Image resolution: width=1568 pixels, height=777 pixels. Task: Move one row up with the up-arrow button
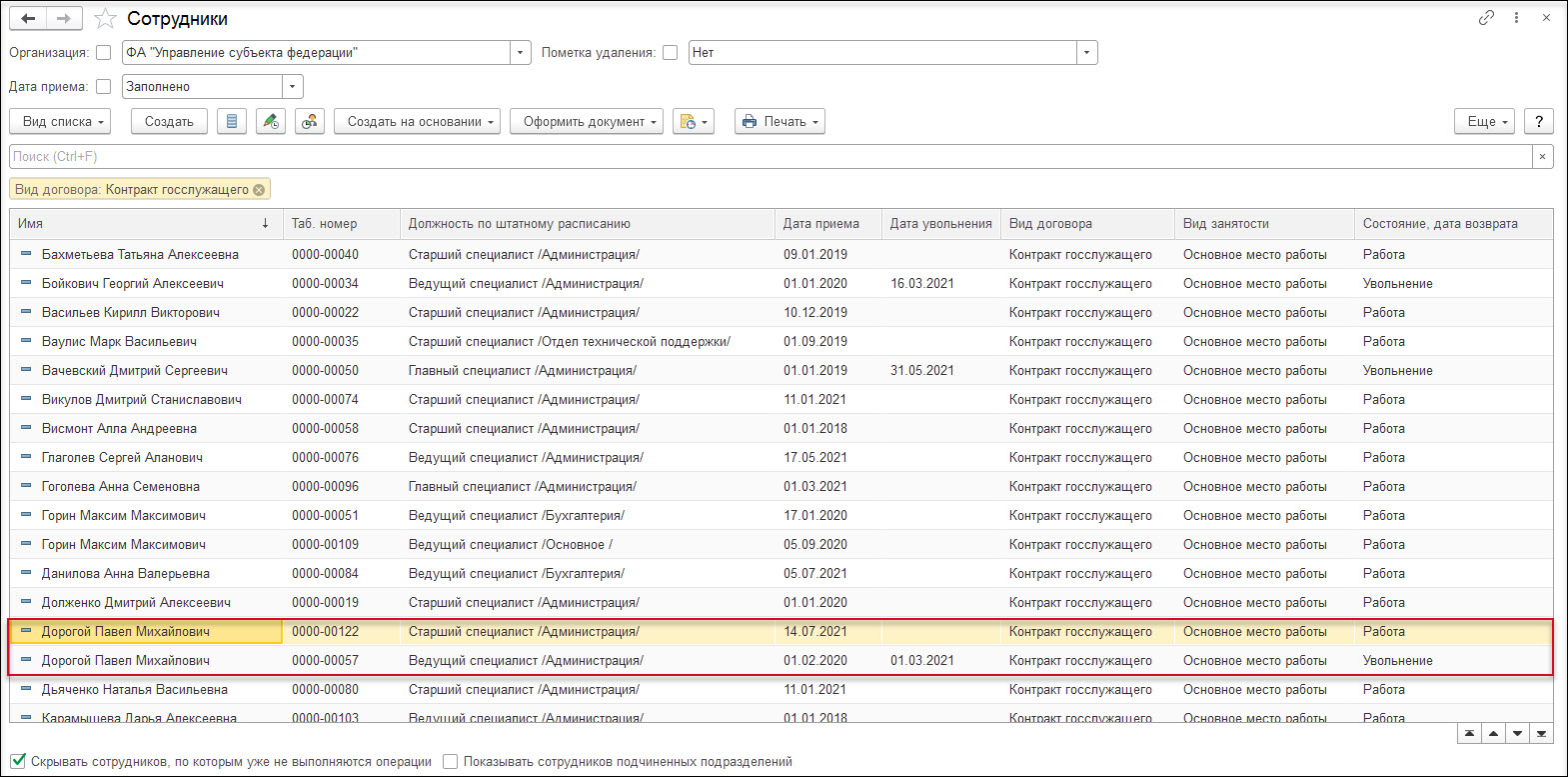click(x=1493, y=734)
